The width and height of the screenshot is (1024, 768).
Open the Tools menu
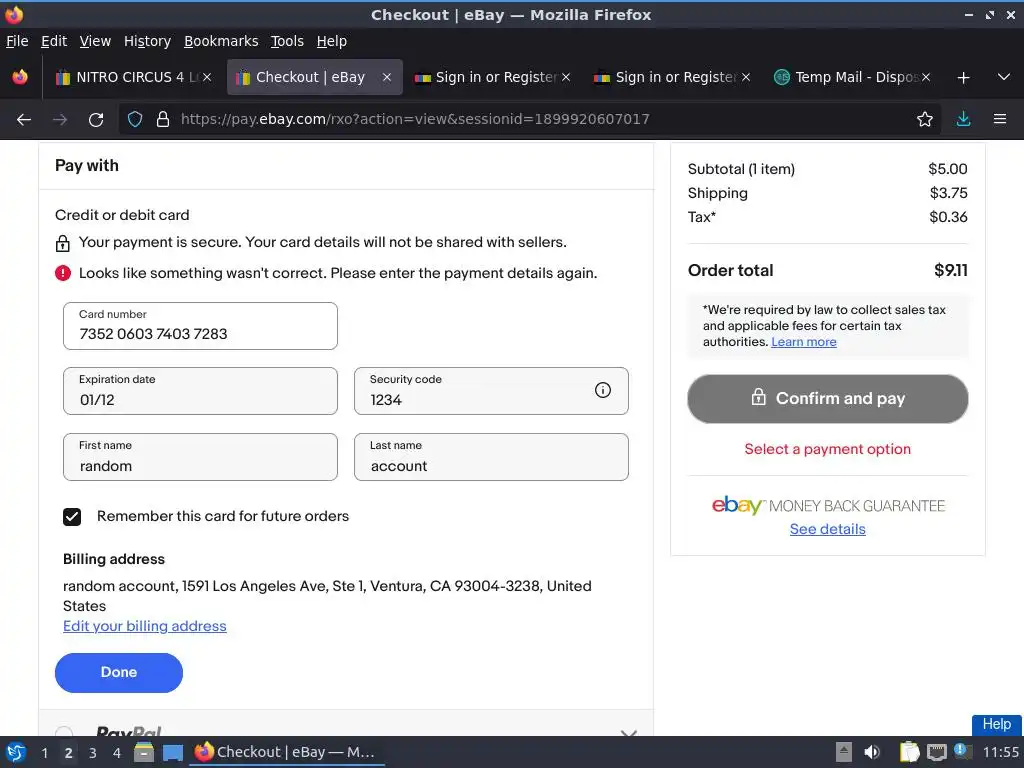coord(287,41)
